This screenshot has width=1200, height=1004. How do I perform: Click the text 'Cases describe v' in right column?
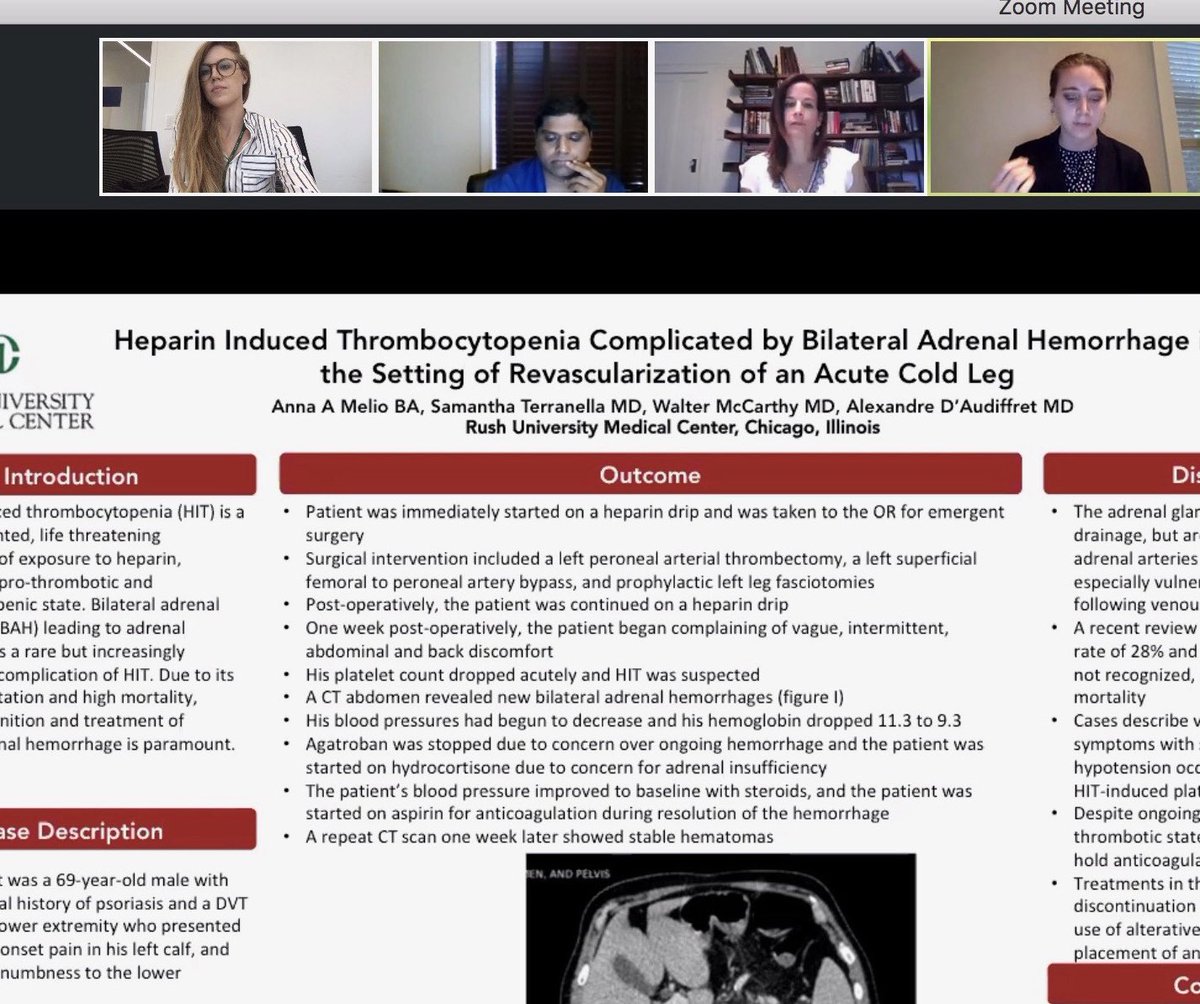pos(1136,721)
